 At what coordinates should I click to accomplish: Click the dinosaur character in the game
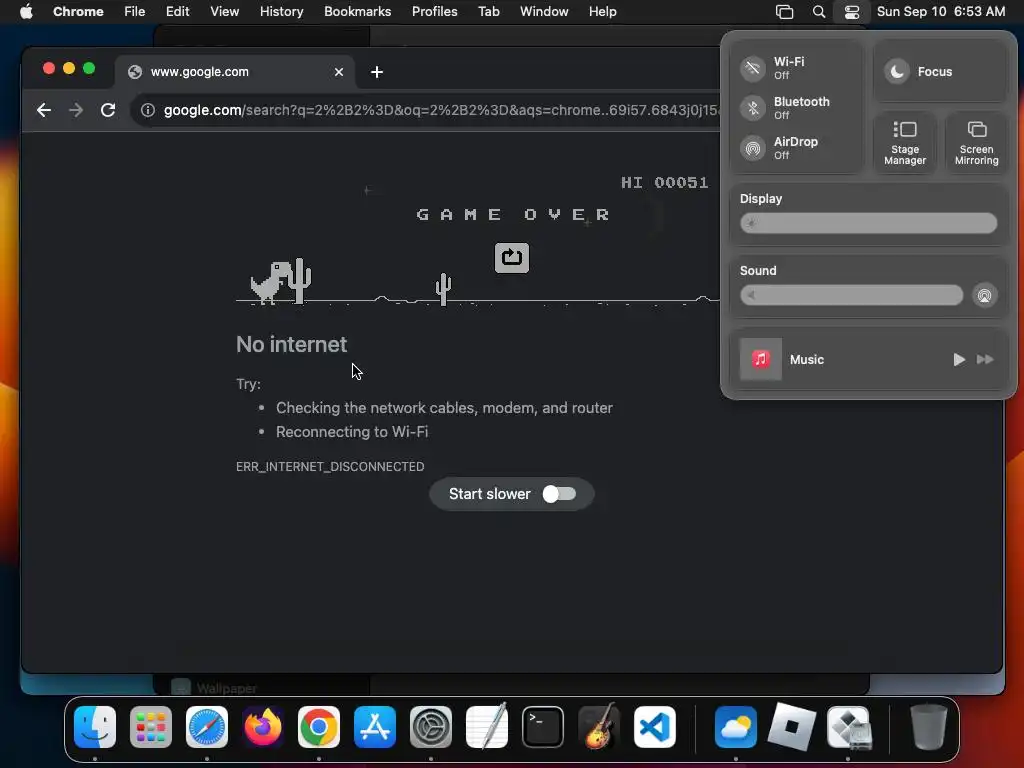point(270,282)
